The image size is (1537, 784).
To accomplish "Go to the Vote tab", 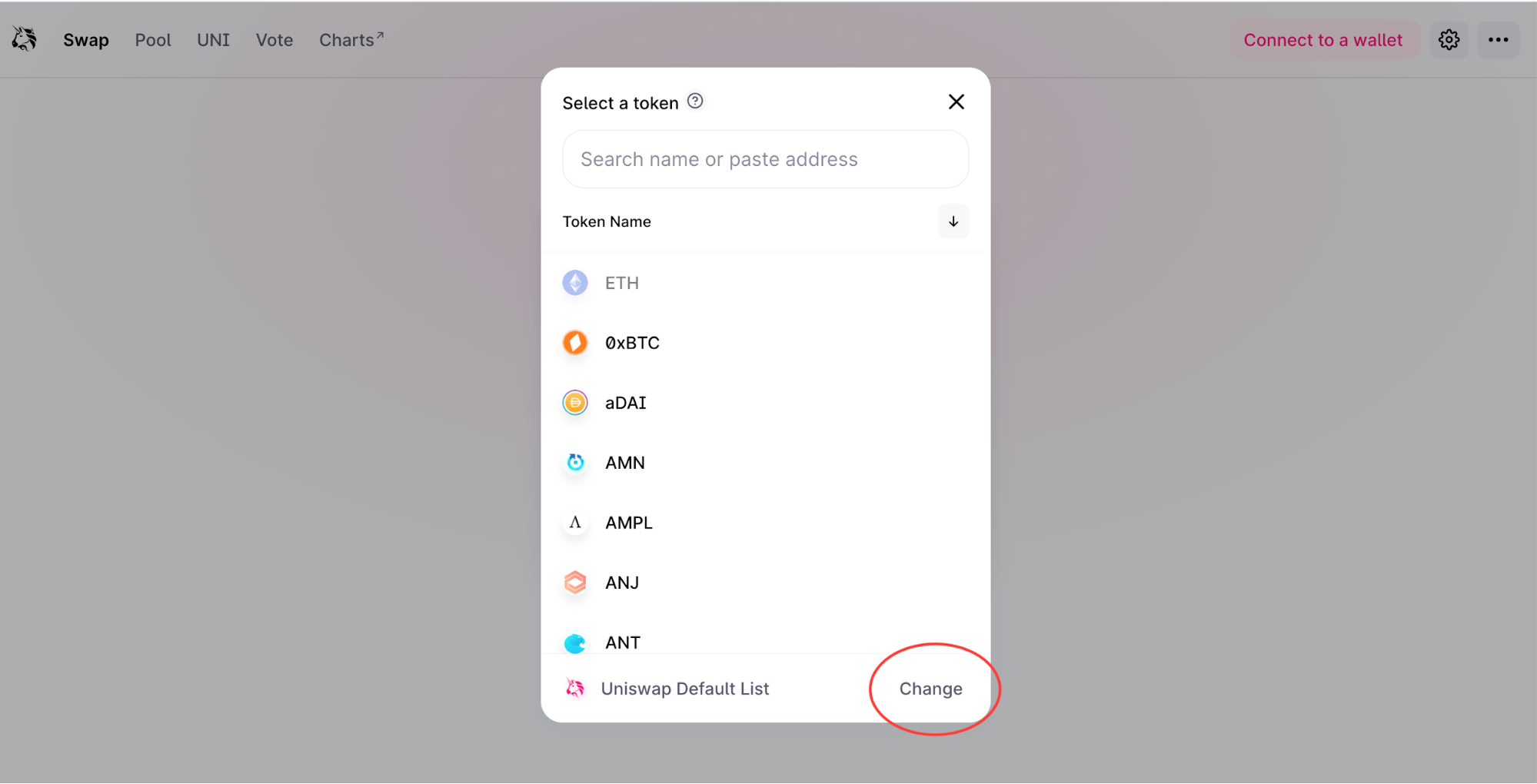I will [274, 40].
